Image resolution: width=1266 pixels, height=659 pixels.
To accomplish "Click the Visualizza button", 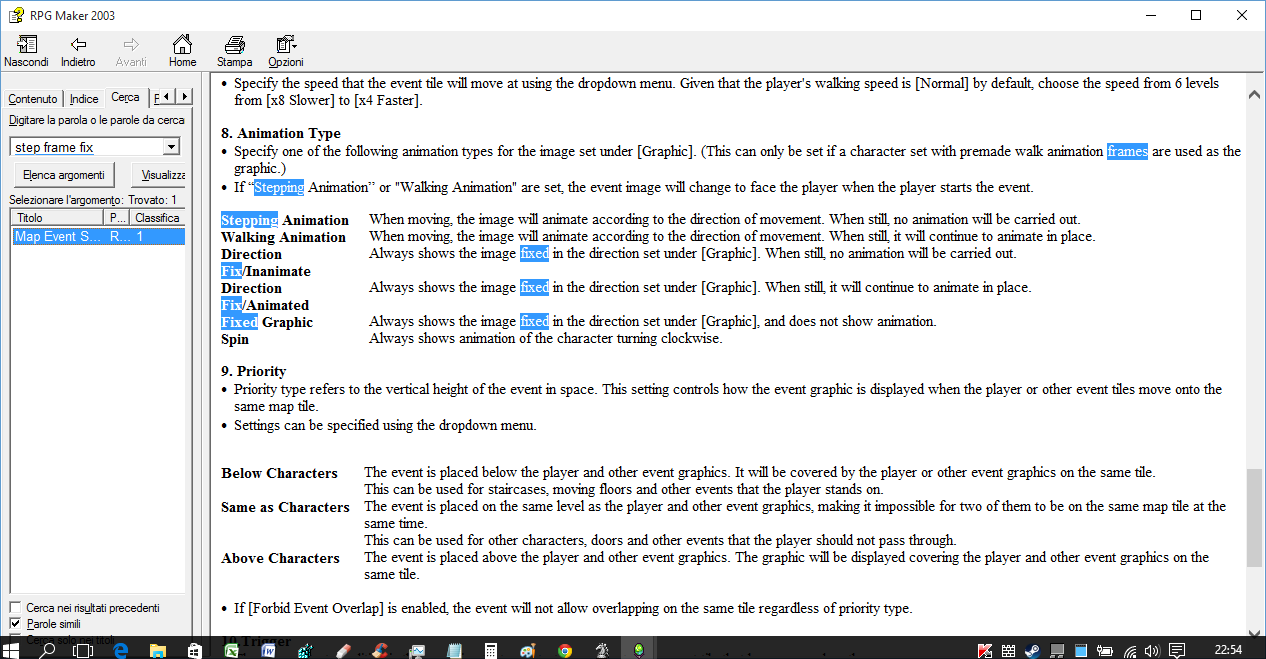I will pyautogui.click(x=158, y=175).
